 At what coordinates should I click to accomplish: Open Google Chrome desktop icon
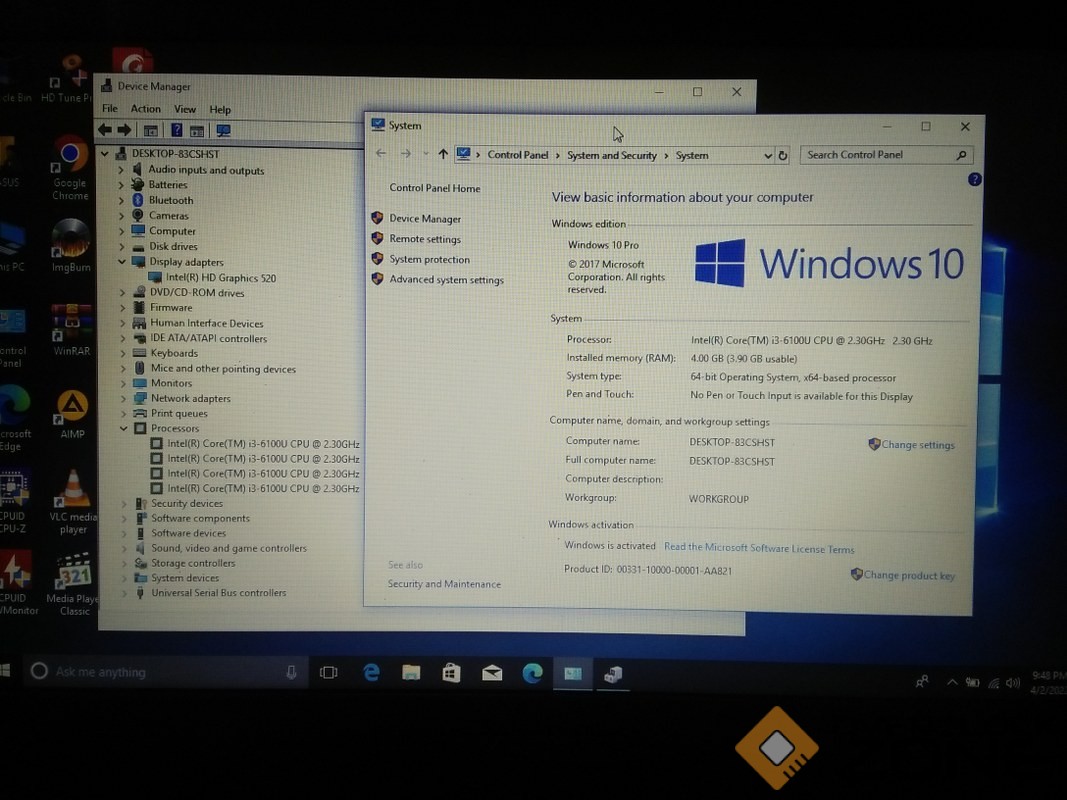click(x=70, y=168)
